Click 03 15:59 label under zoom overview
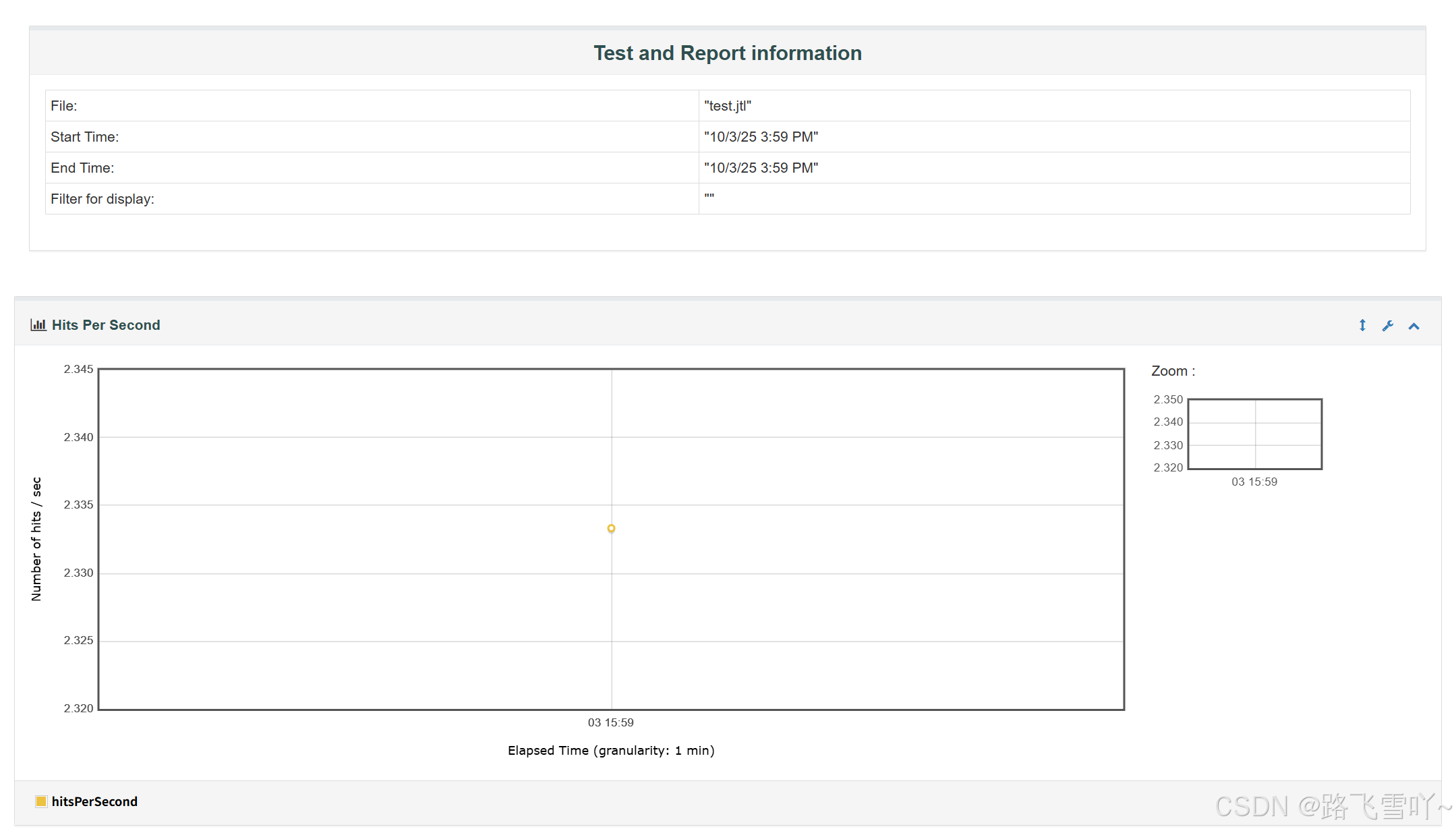Image resolution: width=1456 pixels, height=831 pixels. click(1254, 482)
